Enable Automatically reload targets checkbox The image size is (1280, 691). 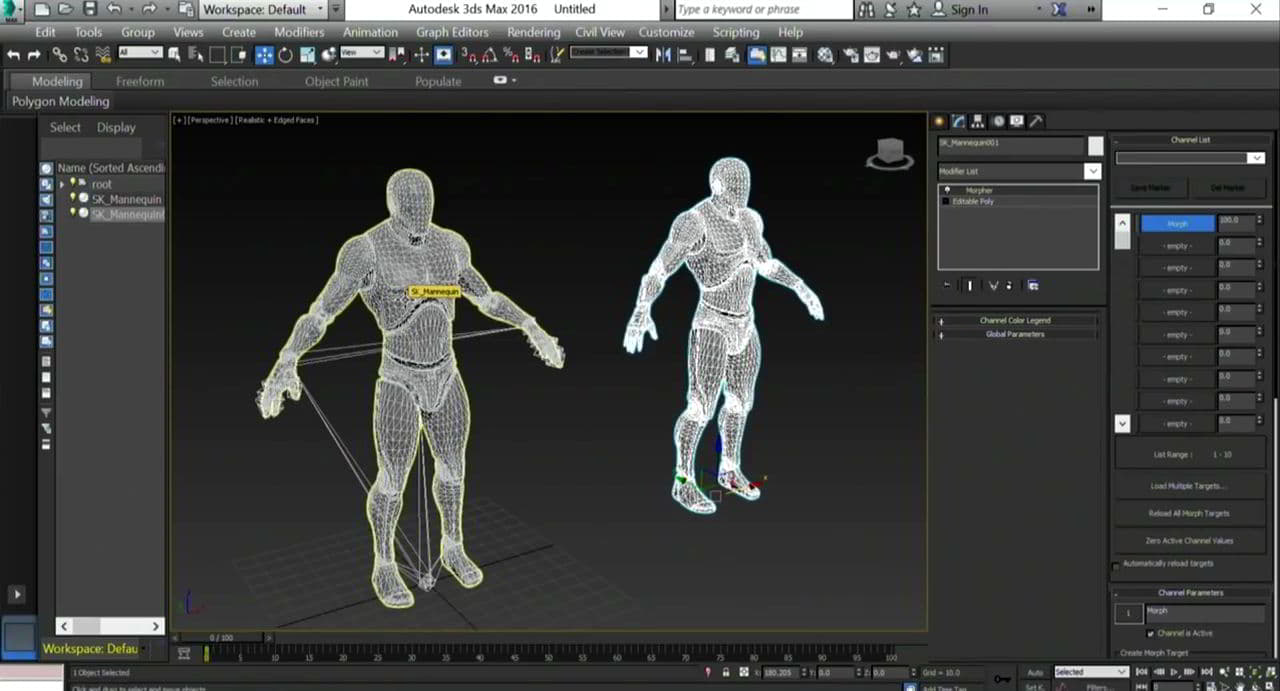1117,566
